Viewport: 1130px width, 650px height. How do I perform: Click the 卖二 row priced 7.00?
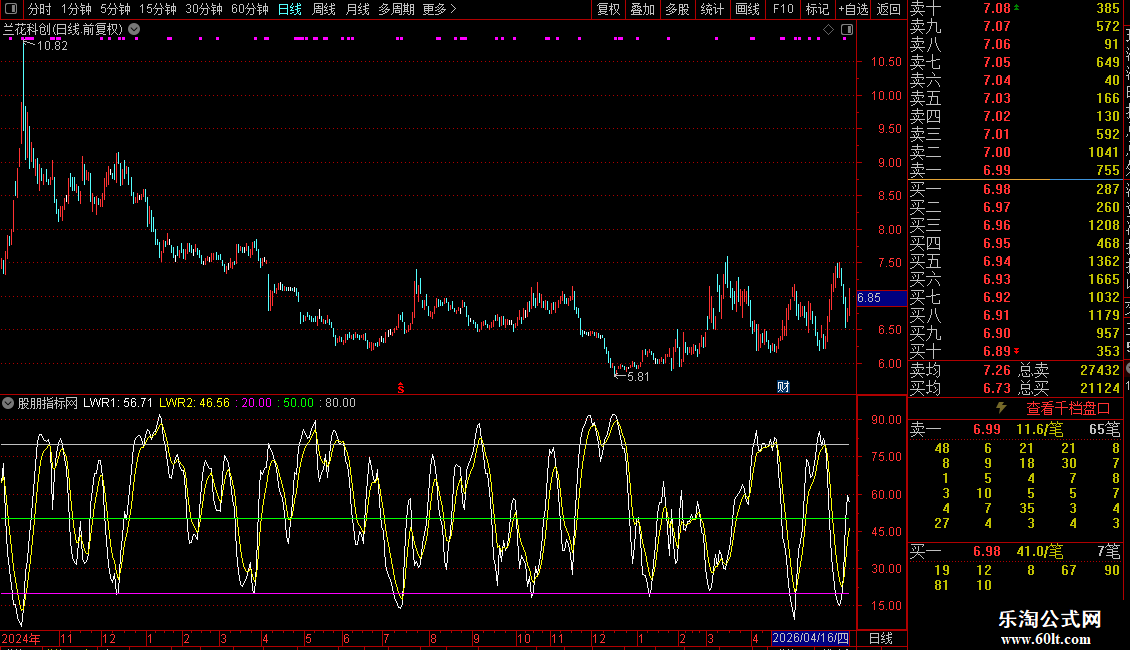click(1015, 152)
